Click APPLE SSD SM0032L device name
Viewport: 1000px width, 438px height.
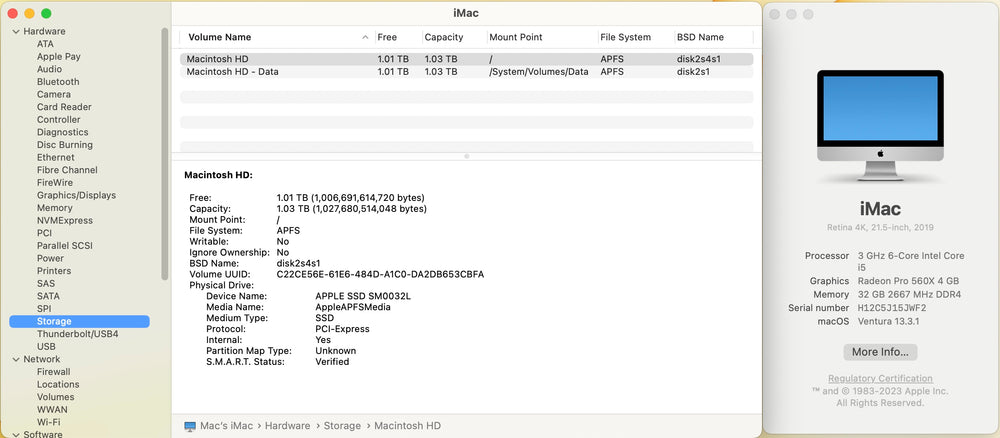(x=364, y=296)
